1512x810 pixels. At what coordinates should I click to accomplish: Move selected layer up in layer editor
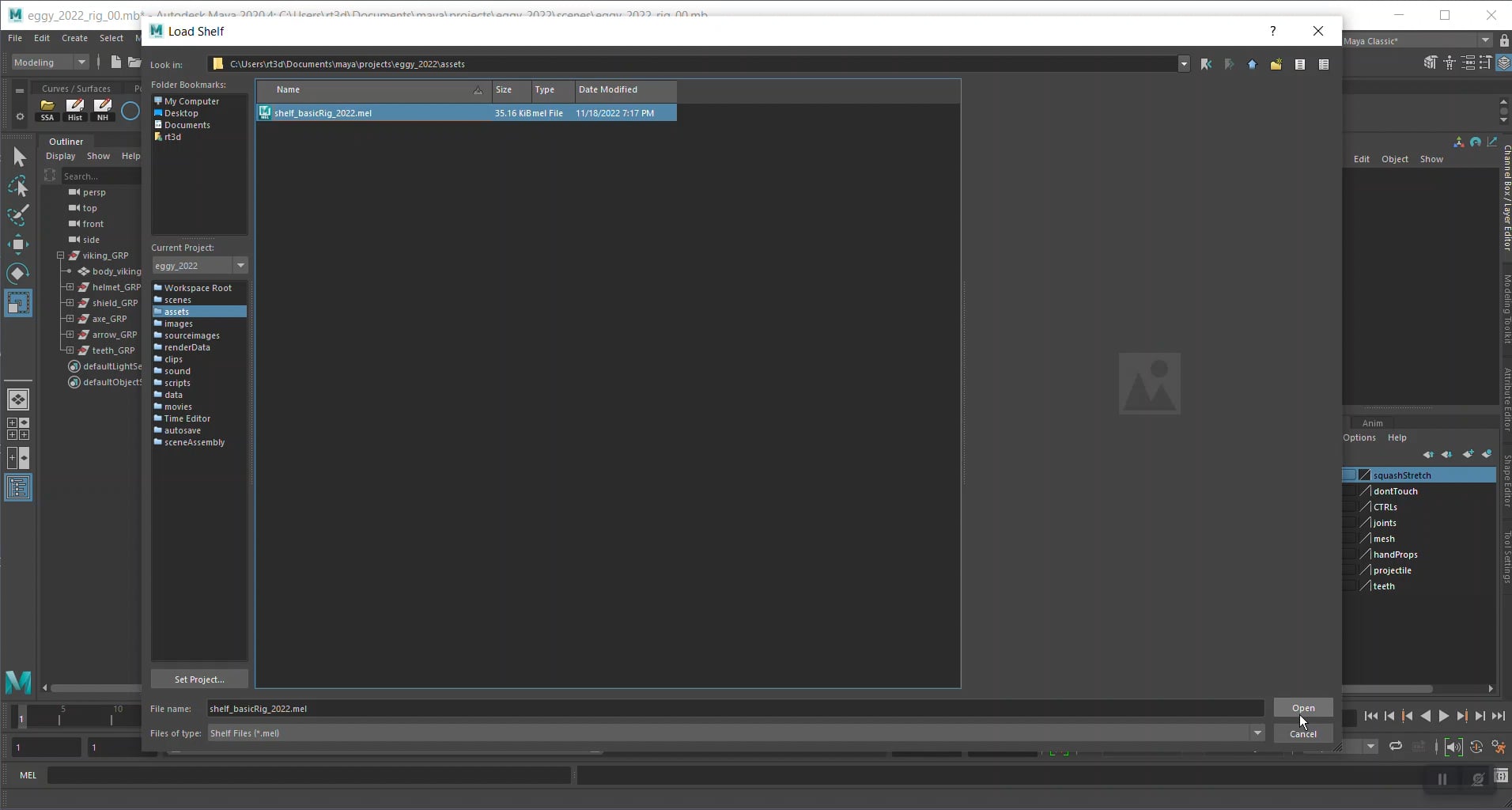tap(1428, 454)
